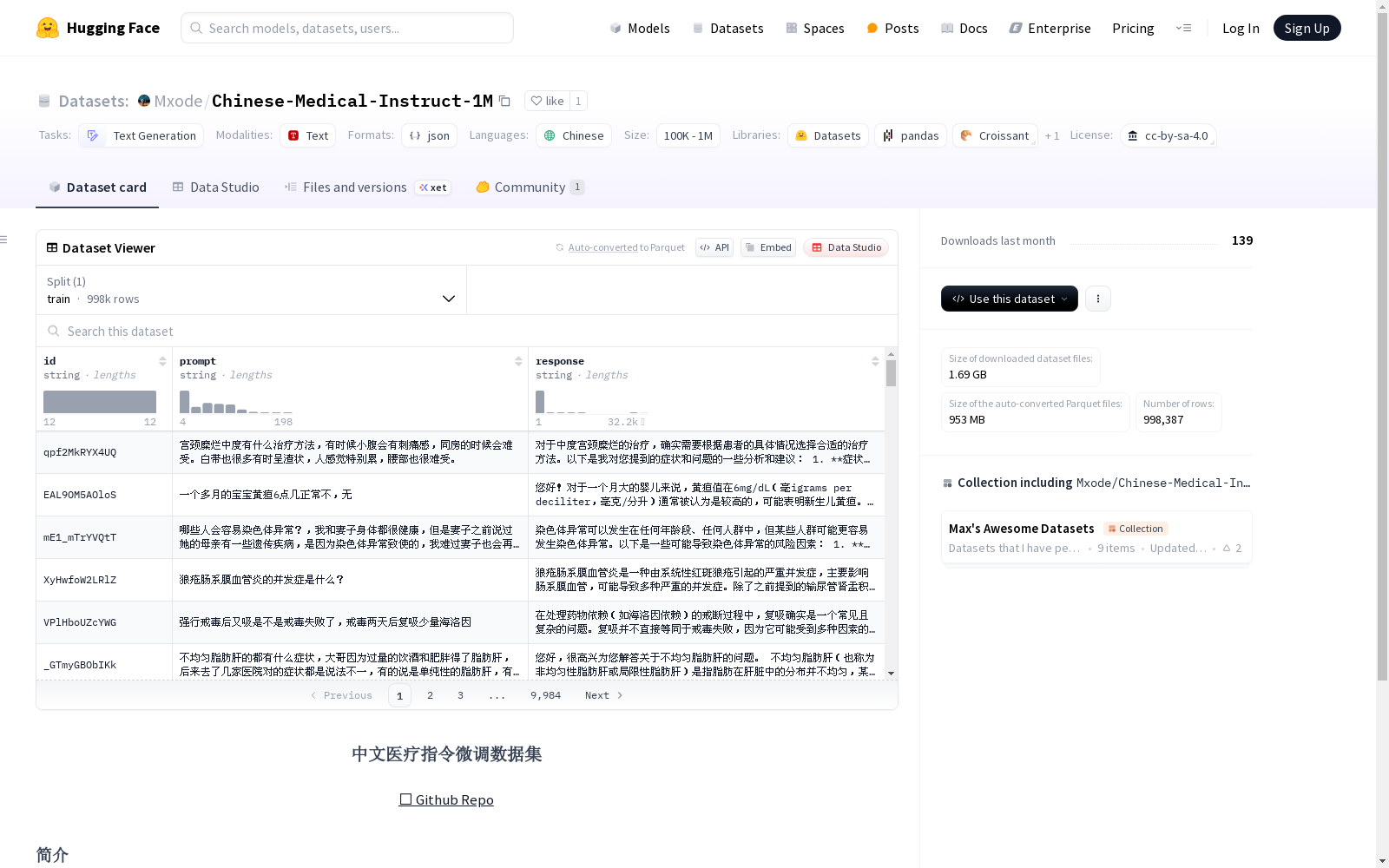This screenshot has height=868, width=1389.
Task: Jump to last page 9,984
Action: pos(545,695)
